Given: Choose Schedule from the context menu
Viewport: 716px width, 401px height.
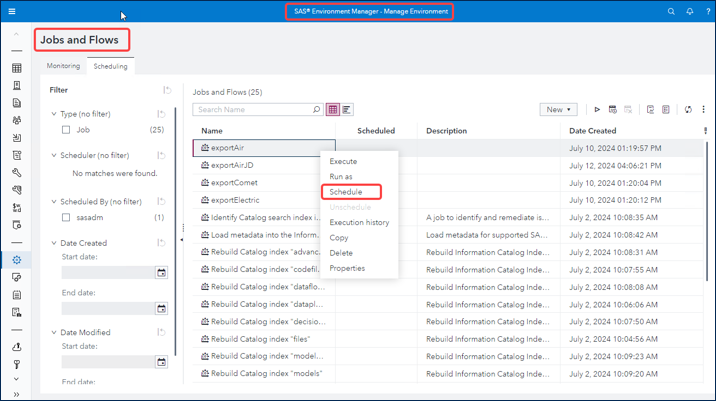Looking at the screenshot, I should click(x=346, y=192).
